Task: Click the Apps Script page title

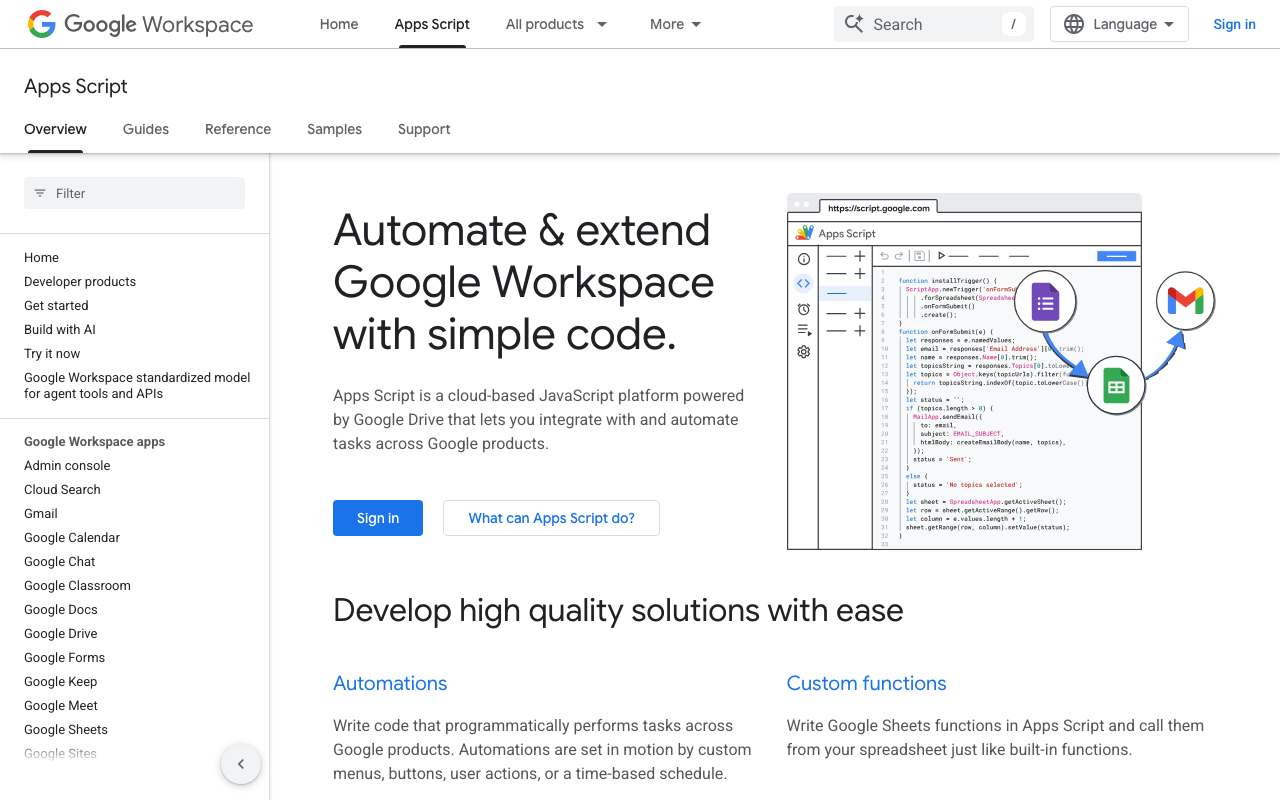Action: tap(76, 86)
